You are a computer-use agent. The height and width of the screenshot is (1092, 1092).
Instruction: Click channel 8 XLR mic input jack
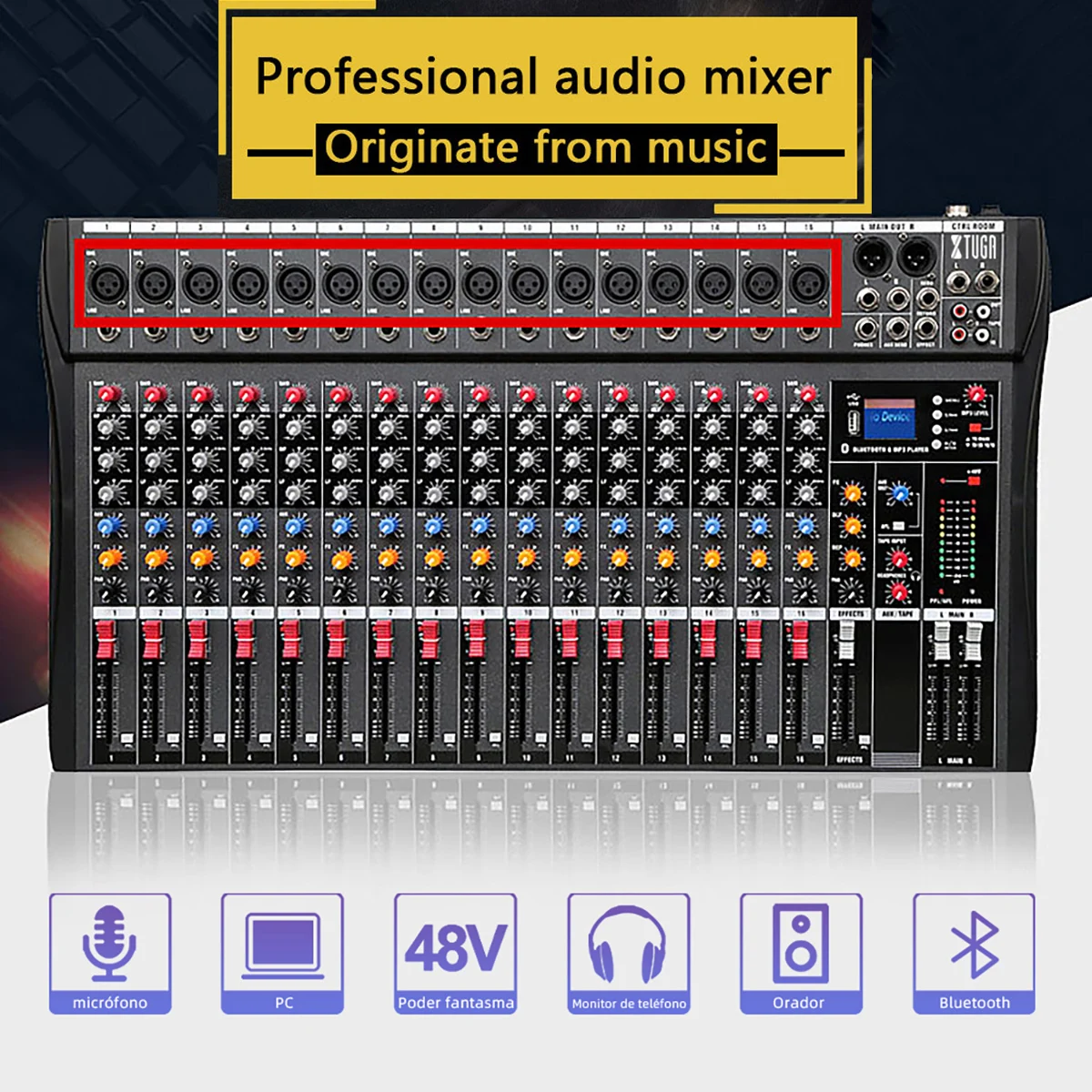[434, 284]
